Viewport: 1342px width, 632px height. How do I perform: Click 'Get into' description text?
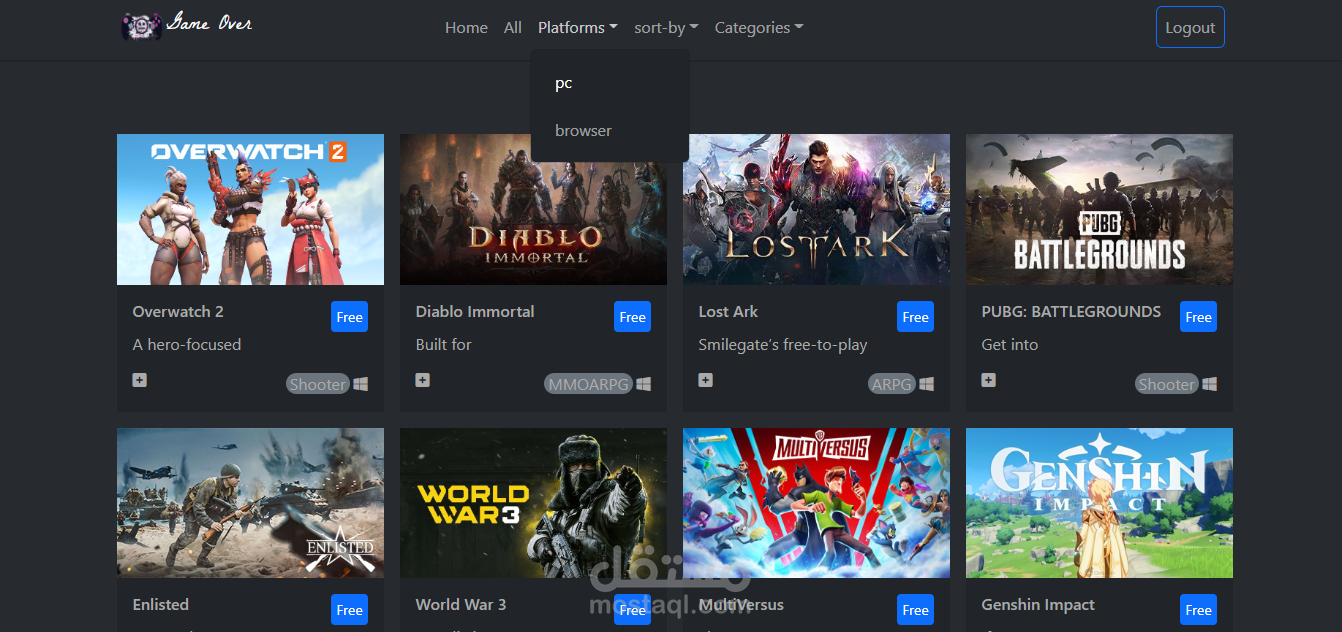pyautogui.click(x=1010, y=345)
